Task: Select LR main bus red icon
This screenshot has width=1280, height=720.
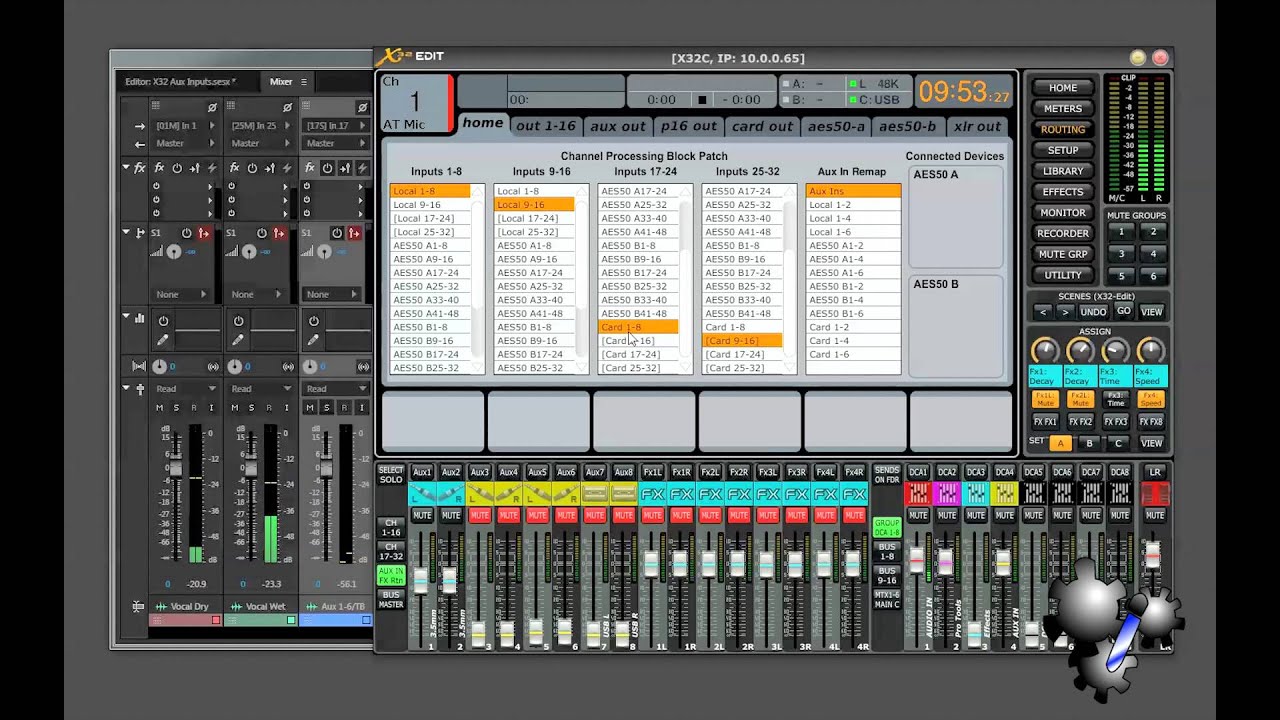Action: 1155,493
